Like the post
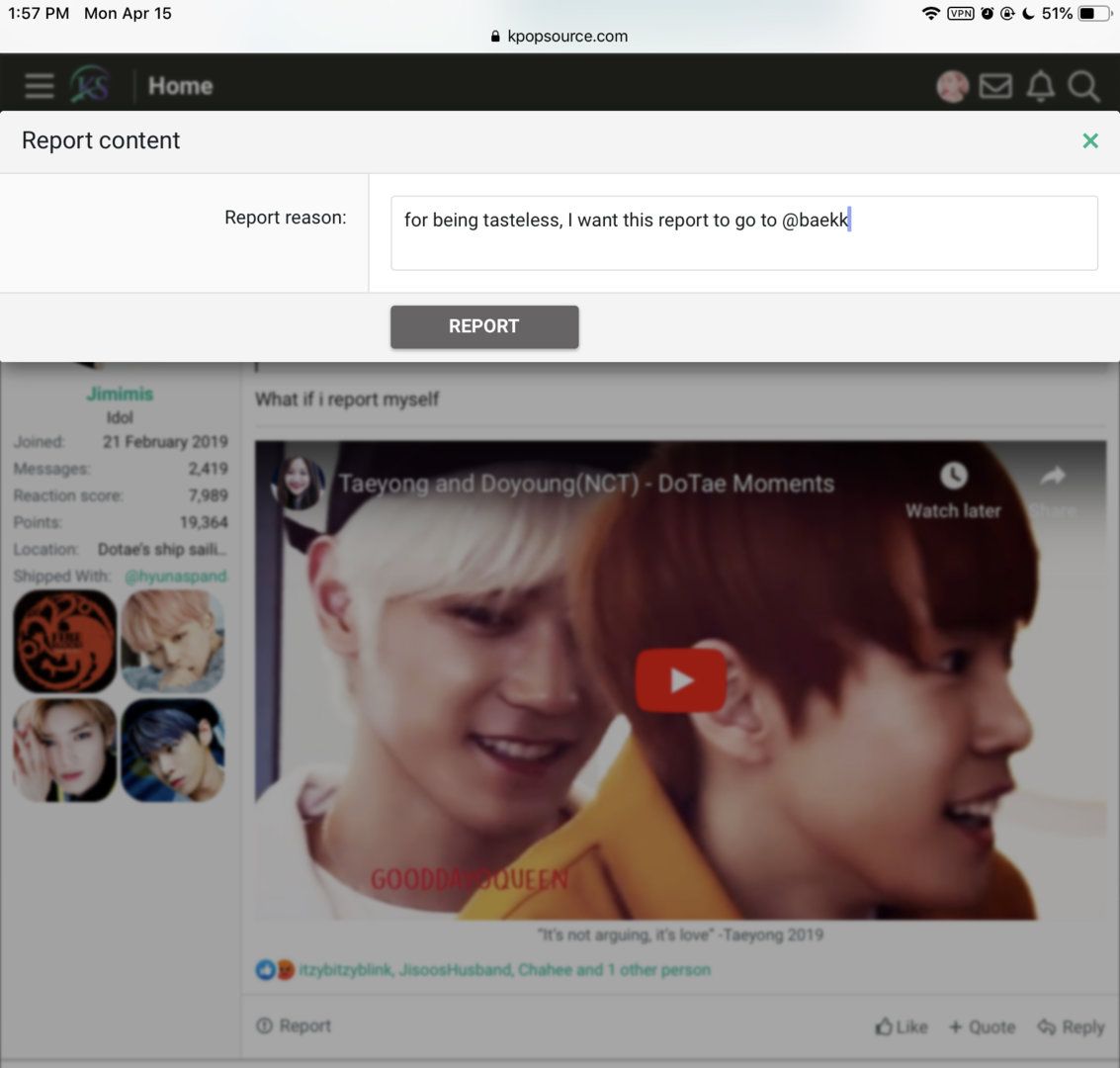1120x1068 pixels. click(902, 1026)
